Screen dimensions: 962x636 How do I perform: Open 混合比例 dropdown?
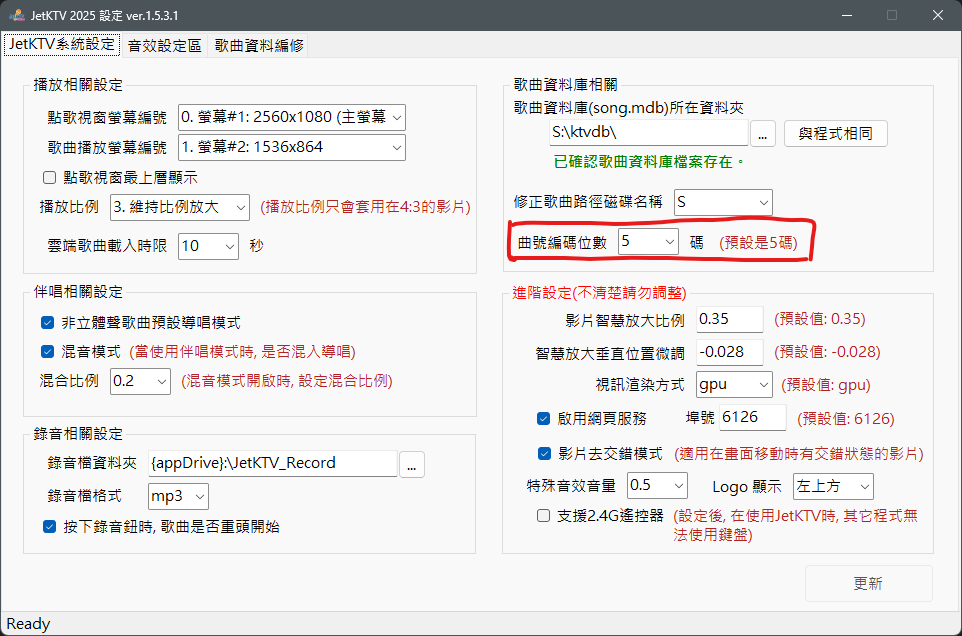[x=140, y=381]
